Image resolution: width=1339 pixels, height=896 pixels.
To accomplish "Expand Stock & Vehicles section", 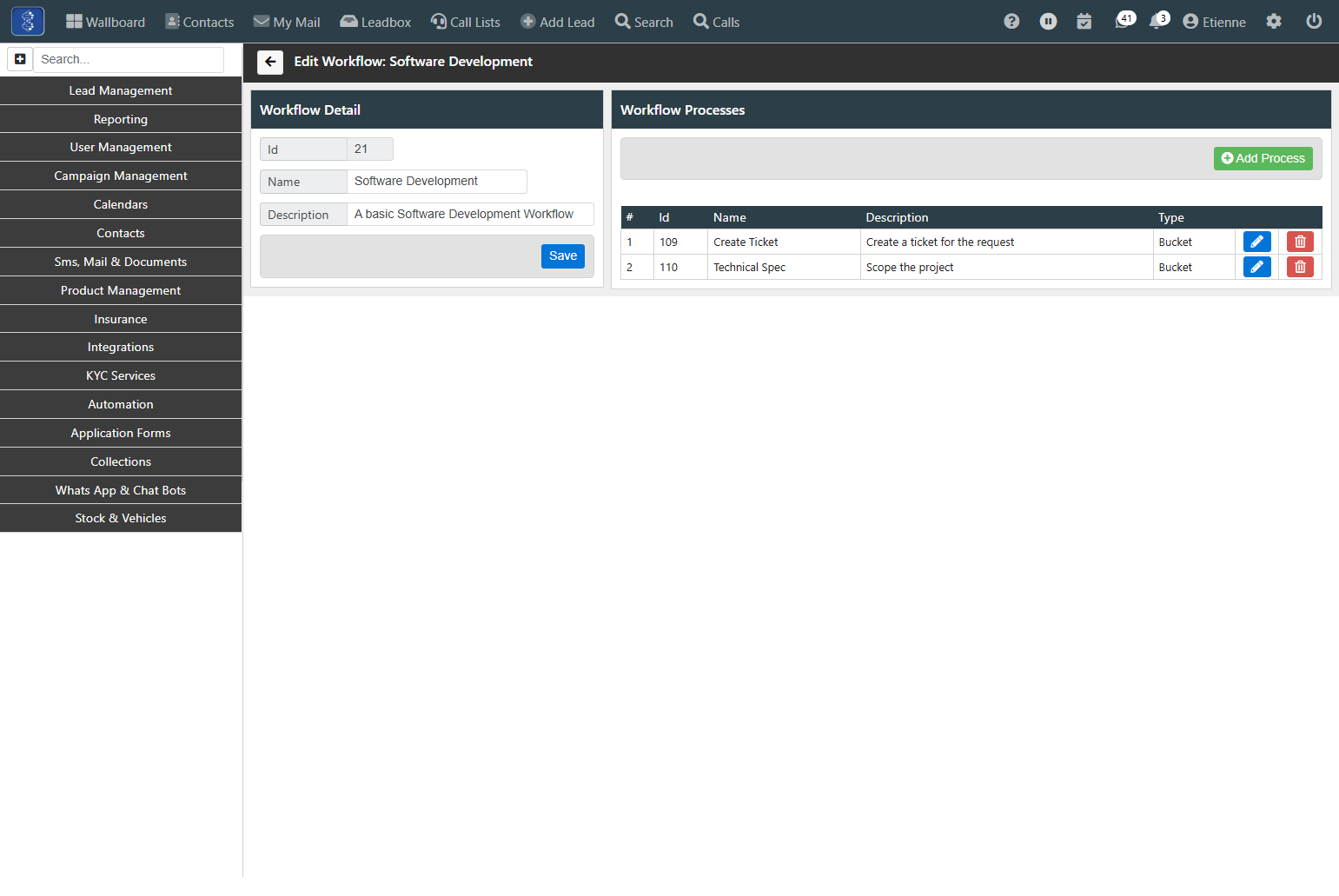I will click(x=121, y=518).
